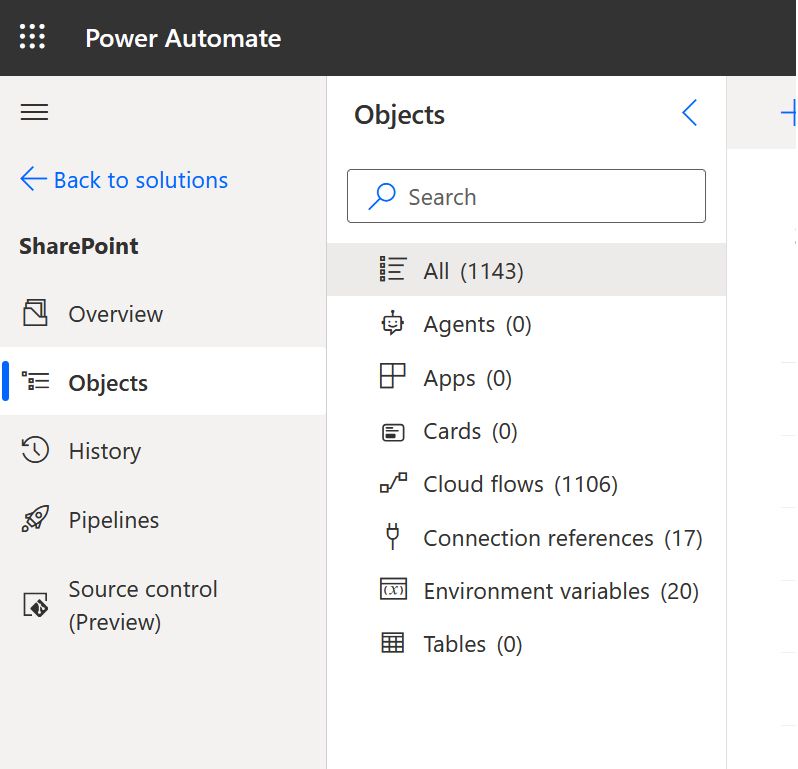Viewport: 798px width, 769px height.
Task: Toggle the hamburger navigation menu
Action: tap(35, 112)
